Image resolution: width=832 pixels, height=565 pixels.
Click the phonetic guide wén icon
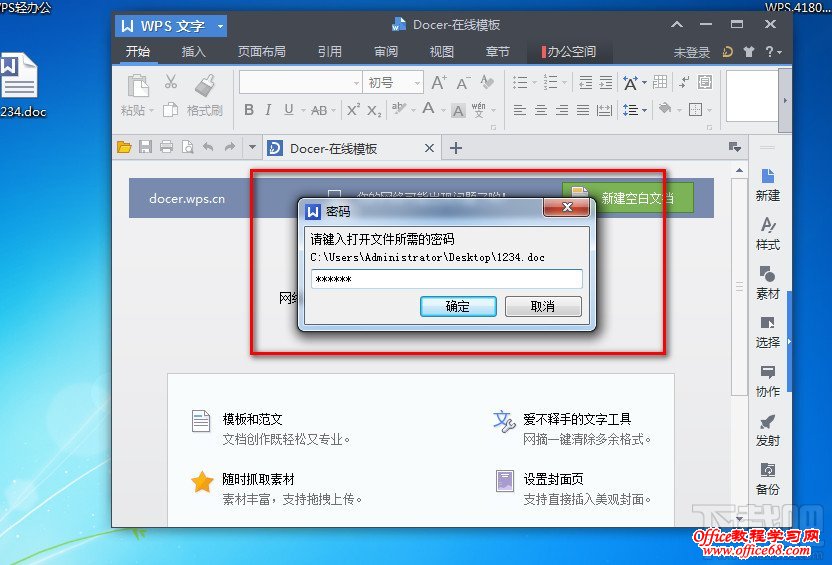pyautogui.click(x=479, y=110)
